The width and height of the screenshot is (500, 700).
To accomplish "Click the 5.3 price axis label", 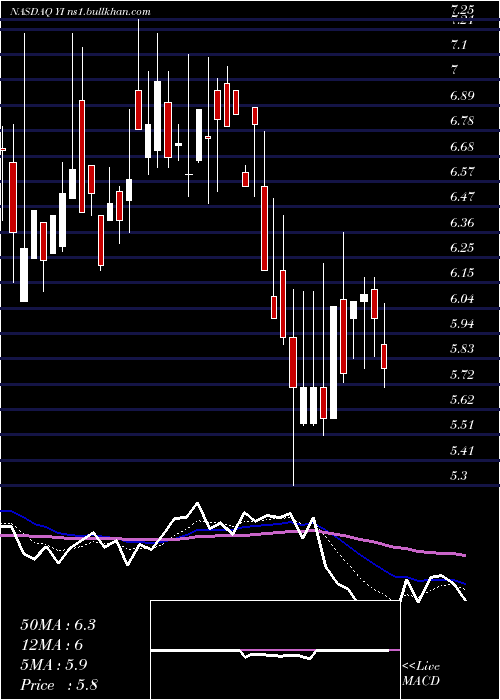I will tap(459, 475).
